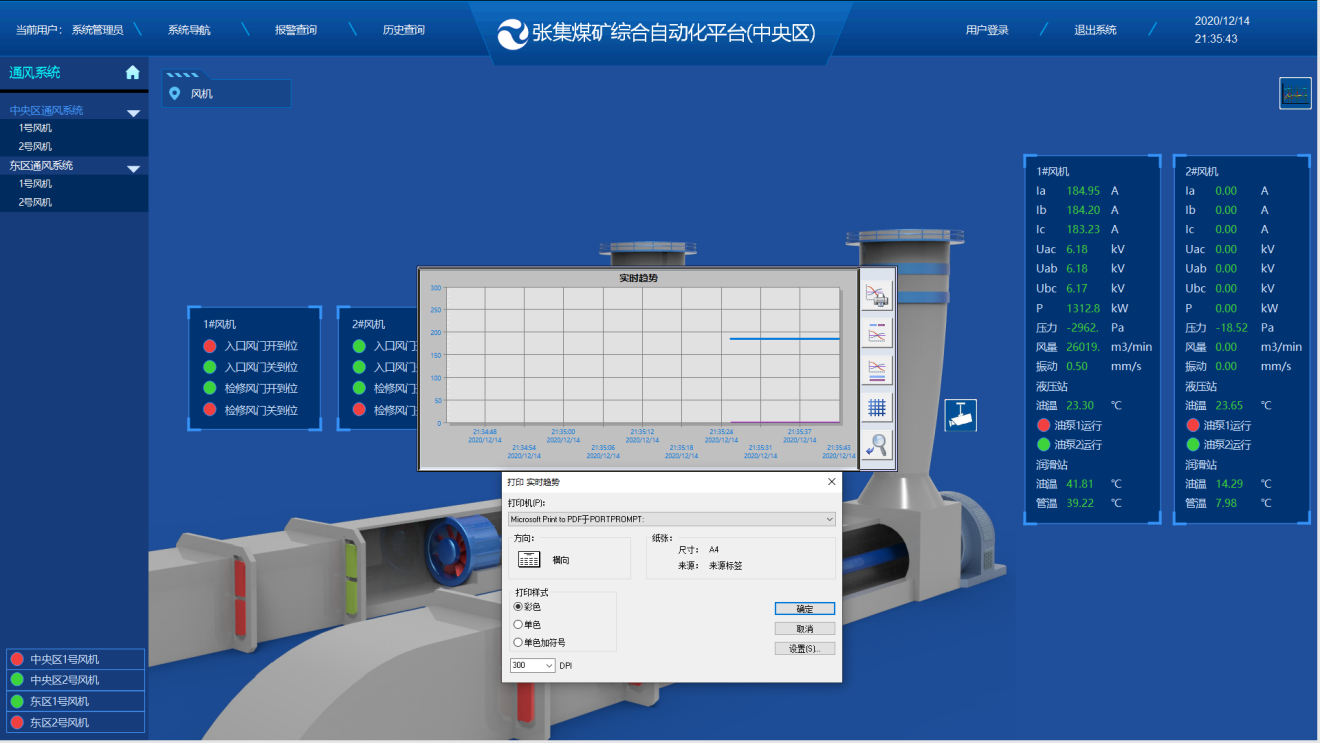The image size is (1320, 743).
Task: Select the 彩色 print style option
Action: tap(518, 606)
